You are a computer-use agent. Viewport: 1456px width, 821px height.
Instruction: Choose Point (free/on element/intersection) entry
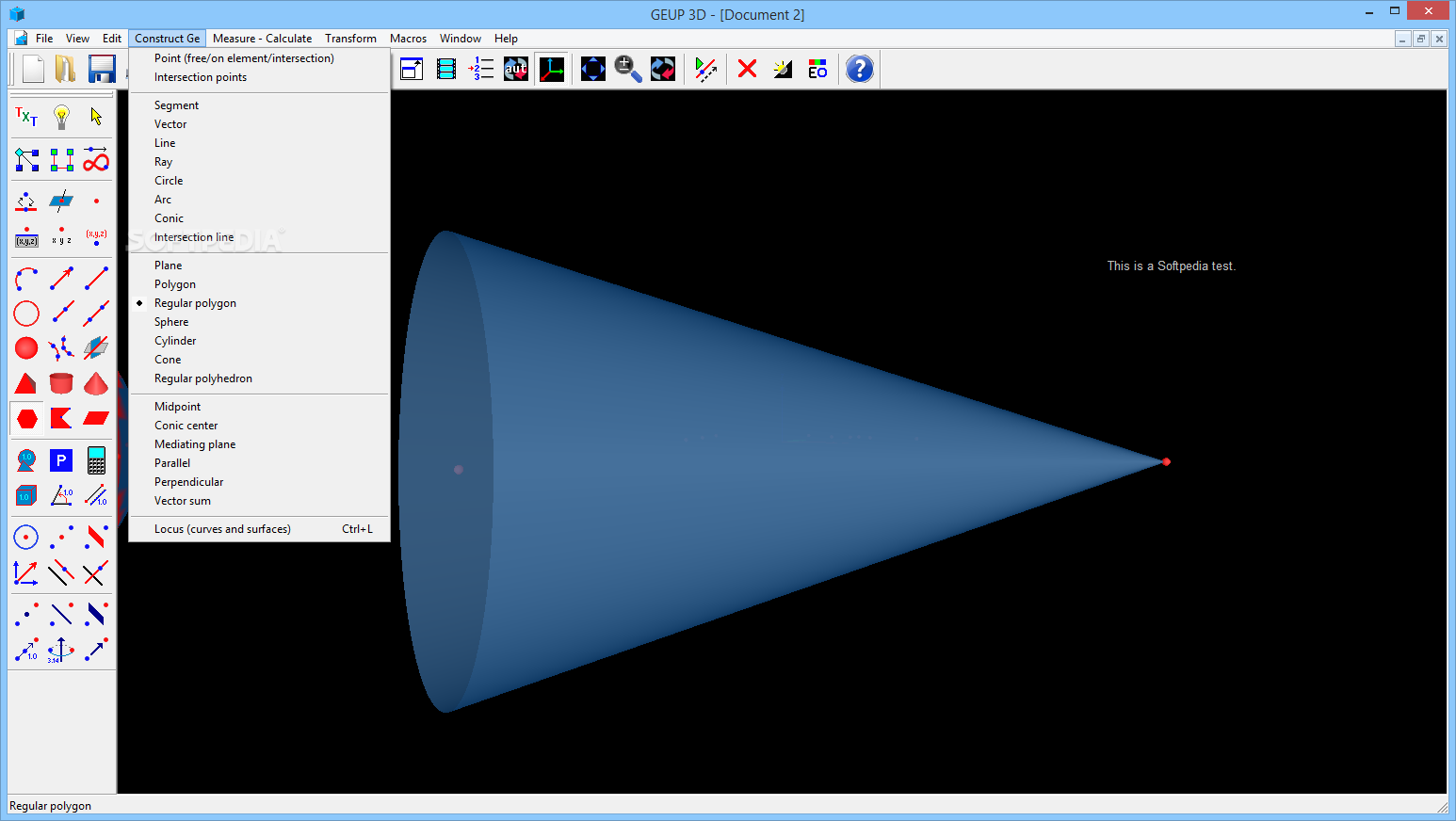(259, 58)
